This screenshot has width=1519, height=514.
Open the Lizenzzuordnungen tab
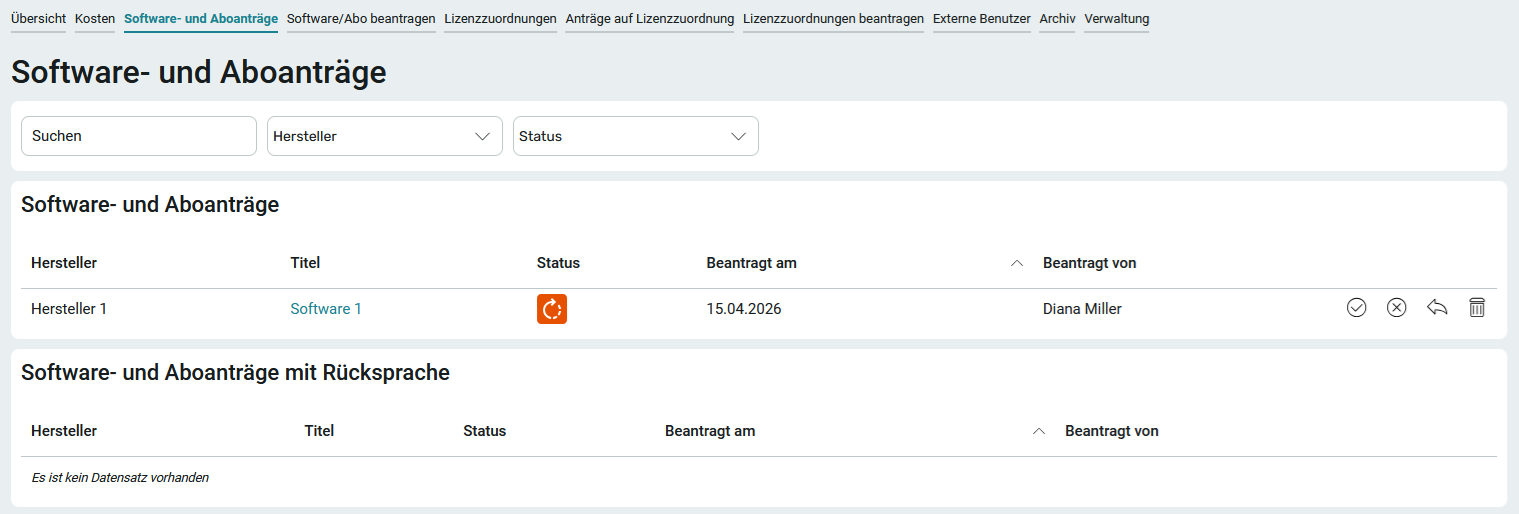[500, 19]
